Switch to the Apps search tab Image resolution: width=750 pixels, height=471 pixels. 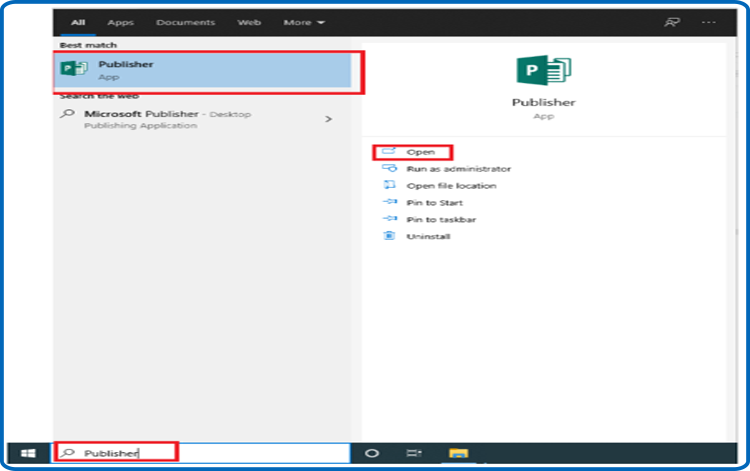(121, 22)
